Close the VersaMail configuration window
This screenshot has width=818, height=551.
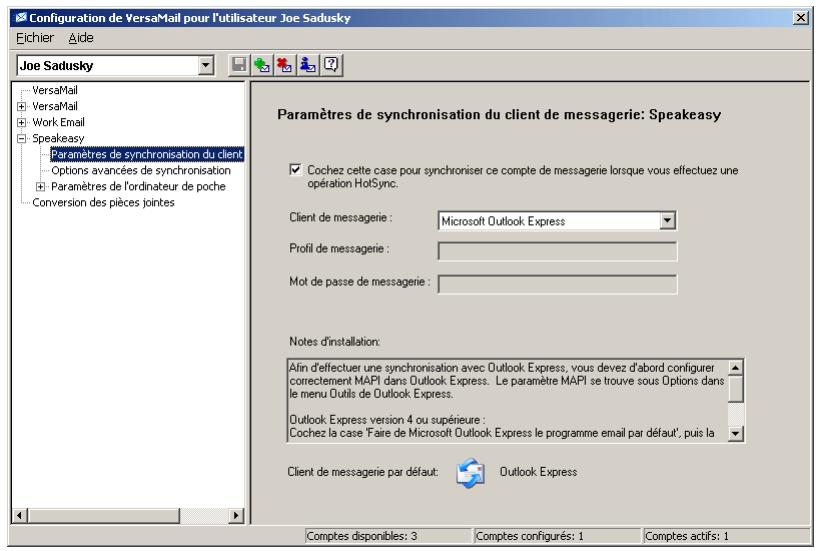801,18
